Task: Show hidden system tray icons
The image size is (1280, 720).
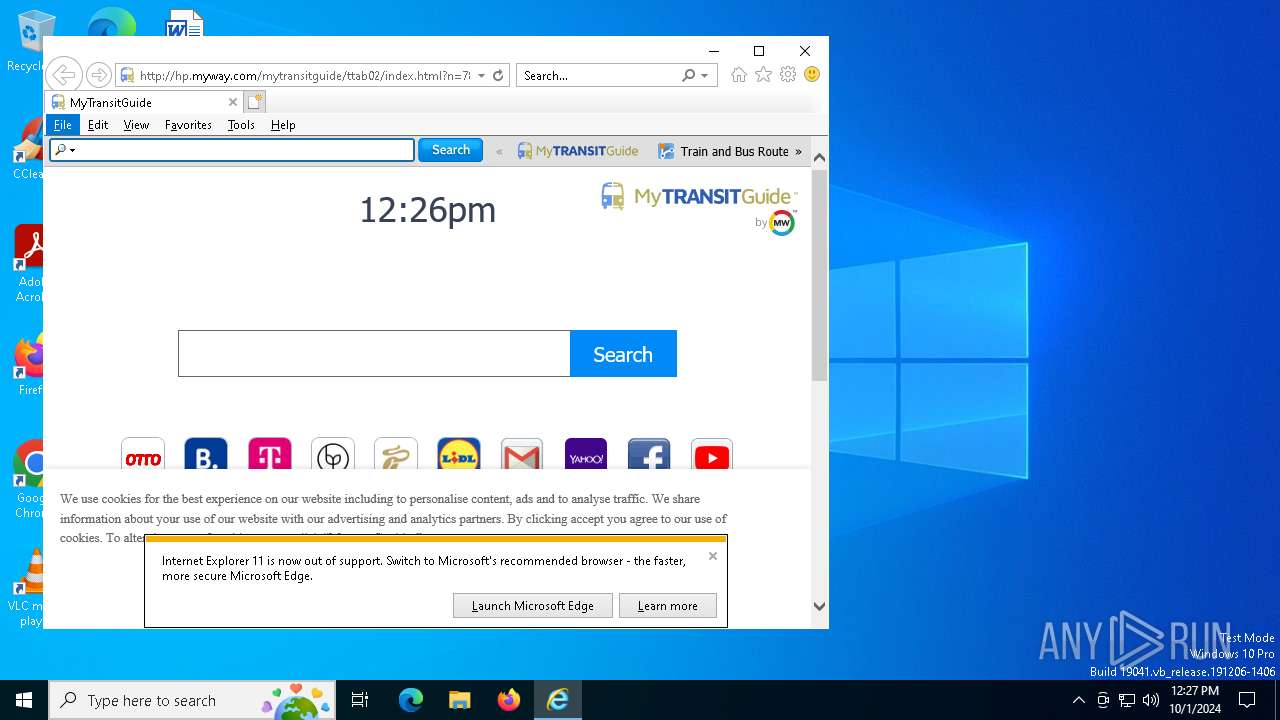Action: click(1078, 700)
